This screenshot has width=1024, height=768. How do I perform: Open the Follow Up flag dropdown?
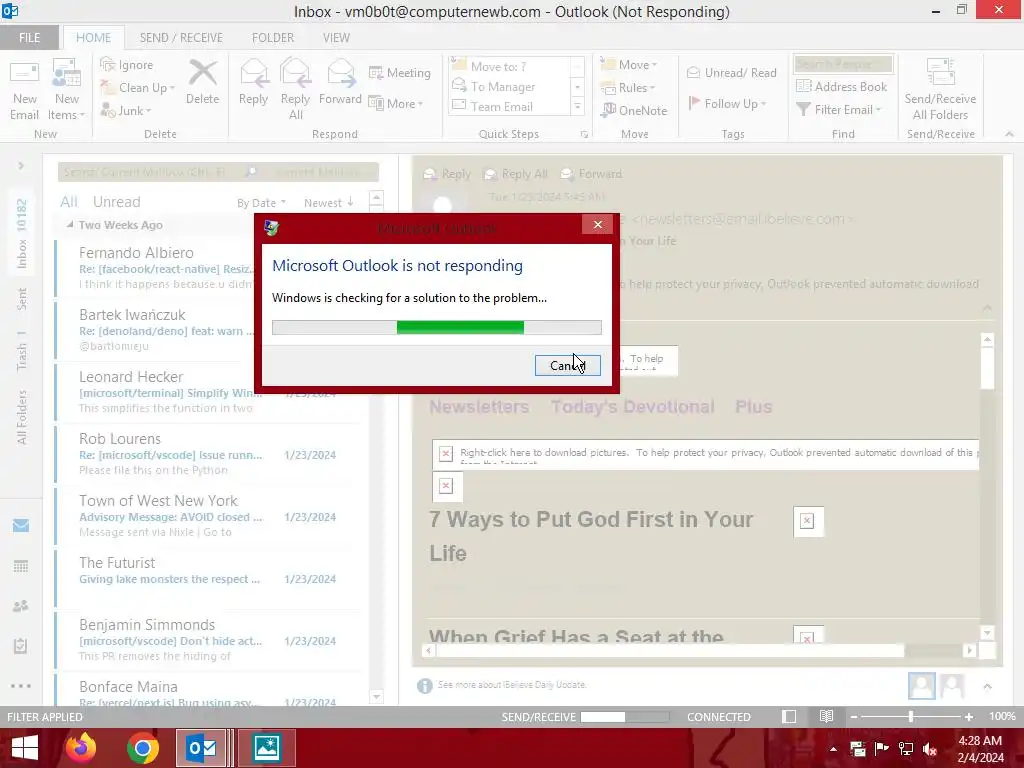(x=728, y=103)
